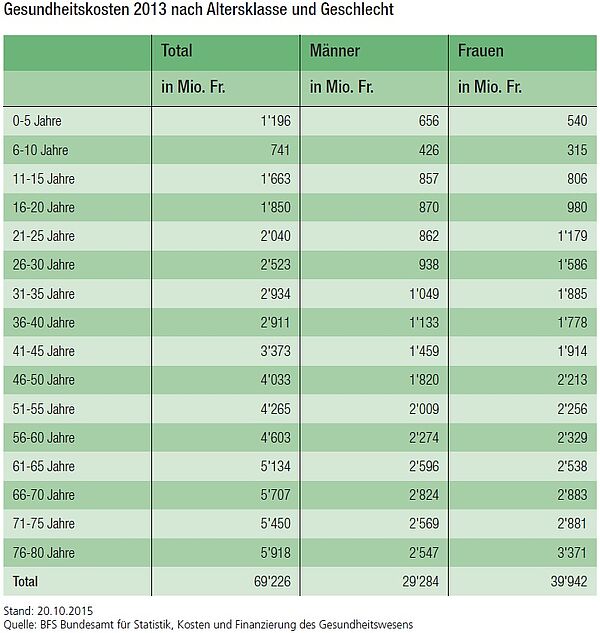Click the table title 'Gesundheitskosten 2013 nach Altersklasse und Geschlecht'
Image resolution: width=600 pixels, height=633 pixels.
point(198,11)
